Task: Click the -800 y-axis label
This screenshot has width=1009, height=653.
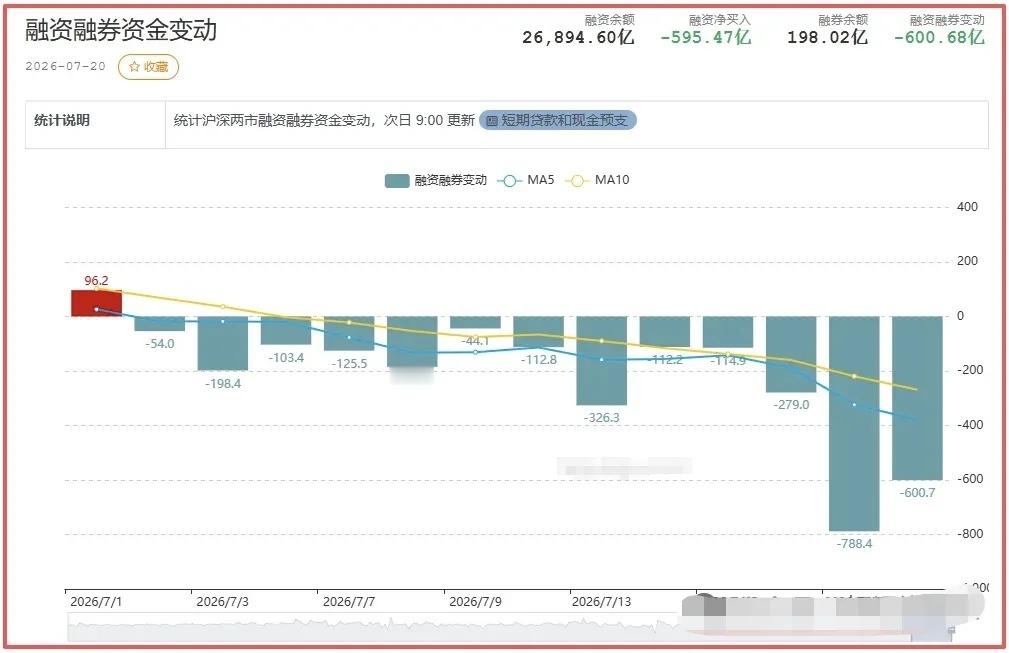Action: point(969,534)
